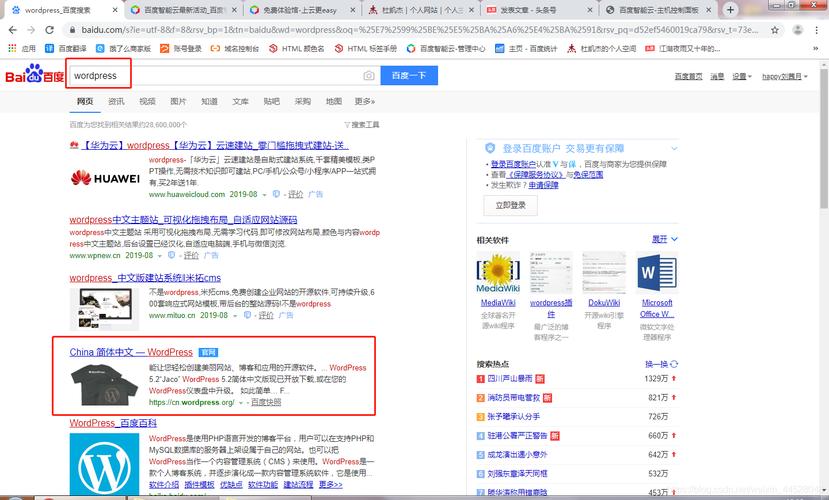Open a new browser tab with plus

tap(730, 10)
